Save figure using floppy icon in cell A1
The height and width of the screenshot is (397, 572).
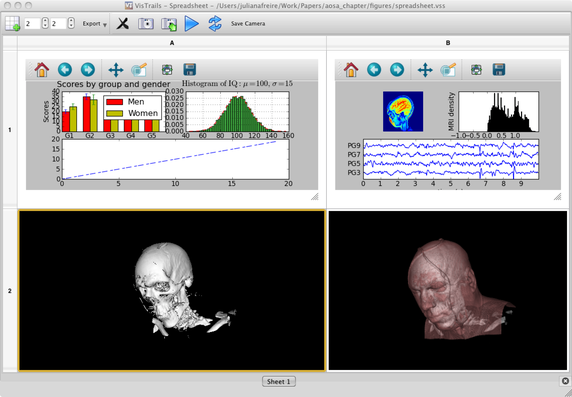pos(190,69)
